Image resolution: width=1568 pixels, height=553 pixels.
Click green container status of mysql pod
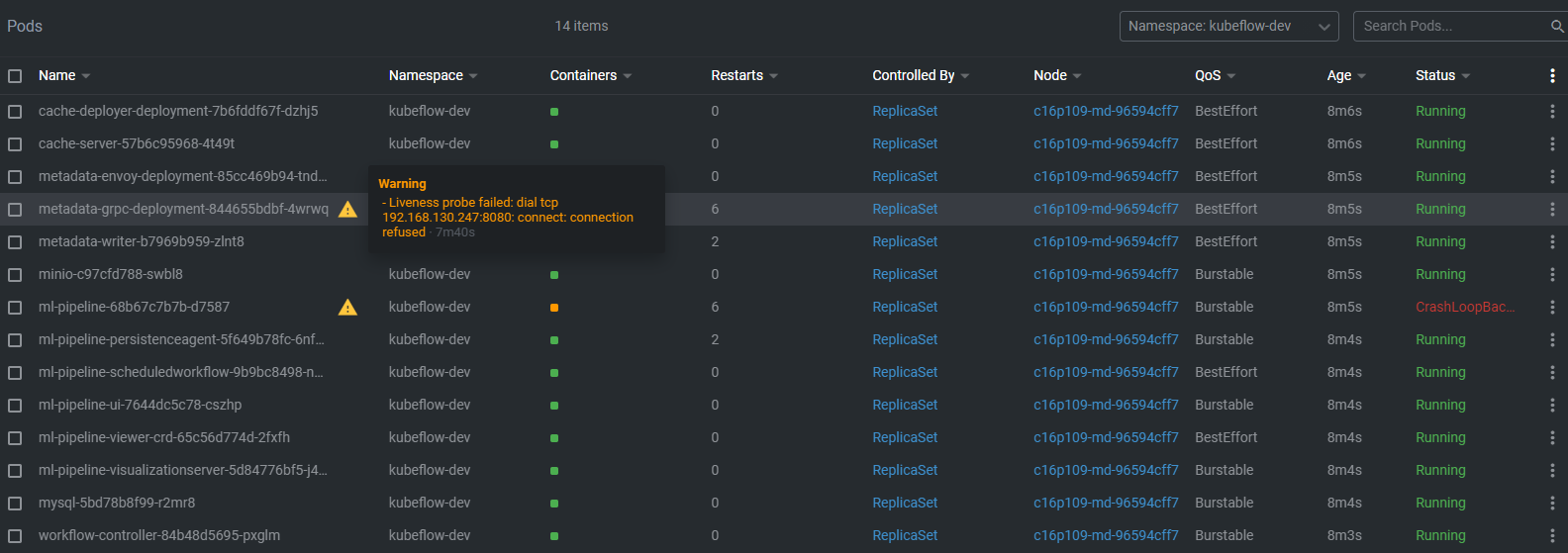pos(554,504)
